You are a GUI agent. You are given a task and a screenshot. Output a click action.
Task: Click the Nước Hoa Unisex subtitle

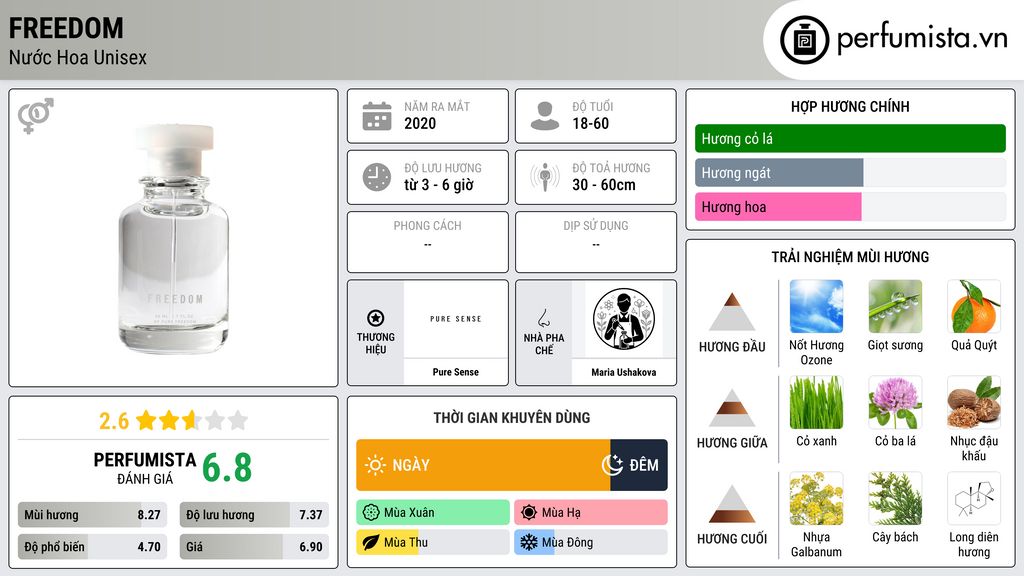tap(78, 57)
